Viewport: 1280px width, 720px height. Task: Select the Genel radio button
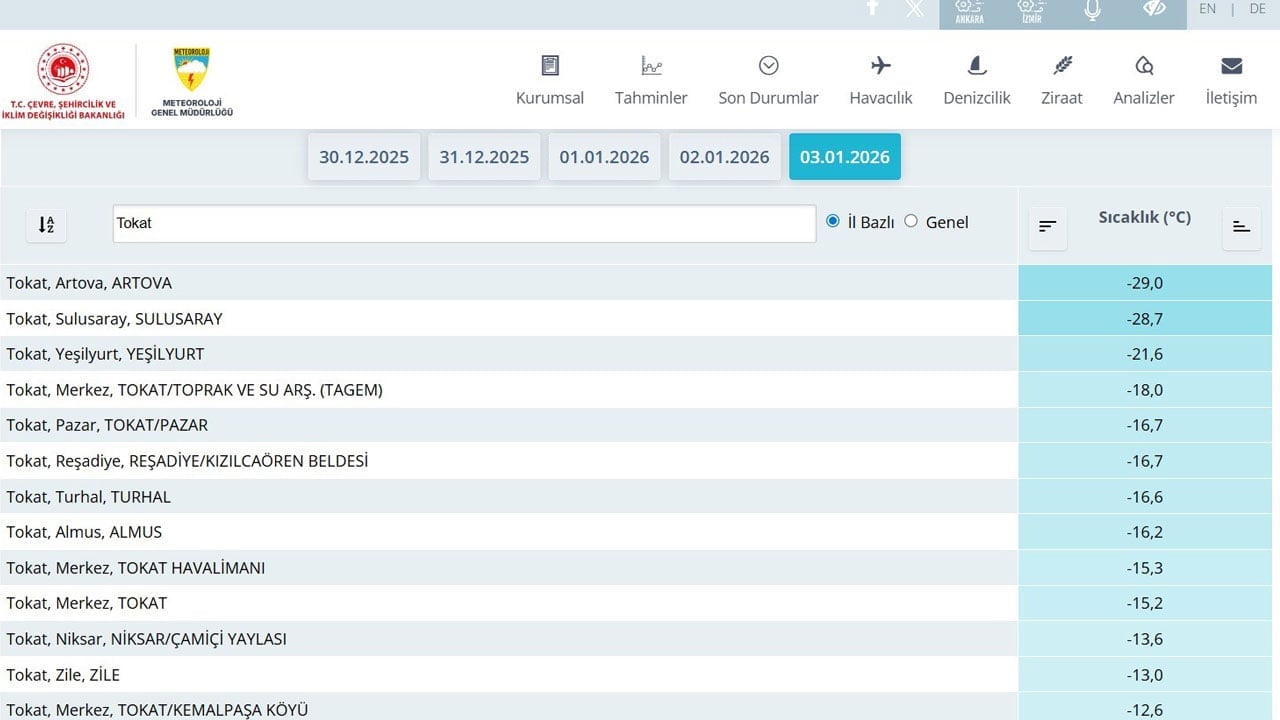pyautogui.click(x=911, y=221)
